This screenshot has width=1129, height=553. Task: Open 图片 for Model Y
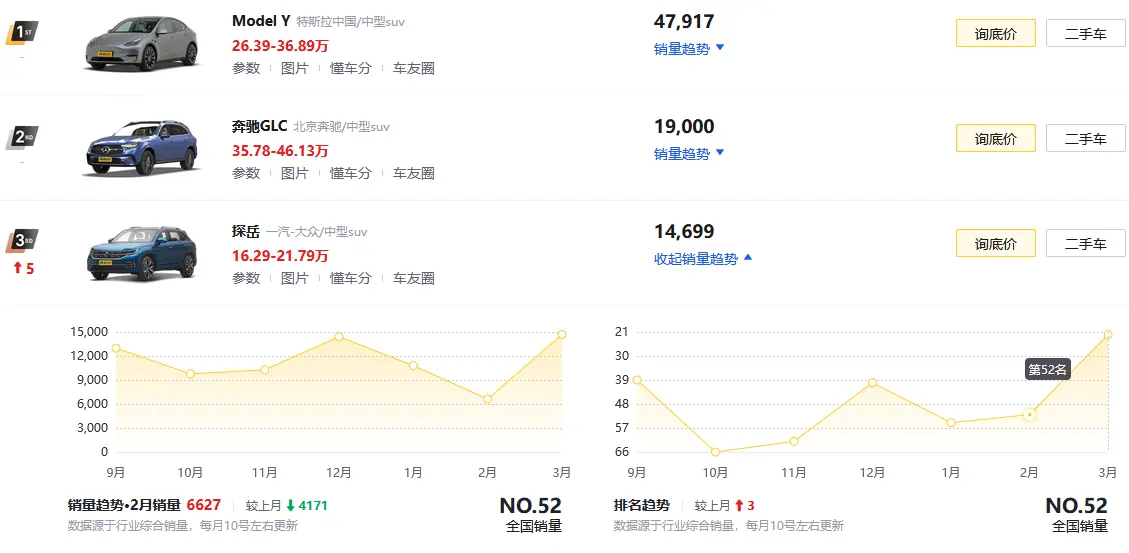tap(294, 68)
